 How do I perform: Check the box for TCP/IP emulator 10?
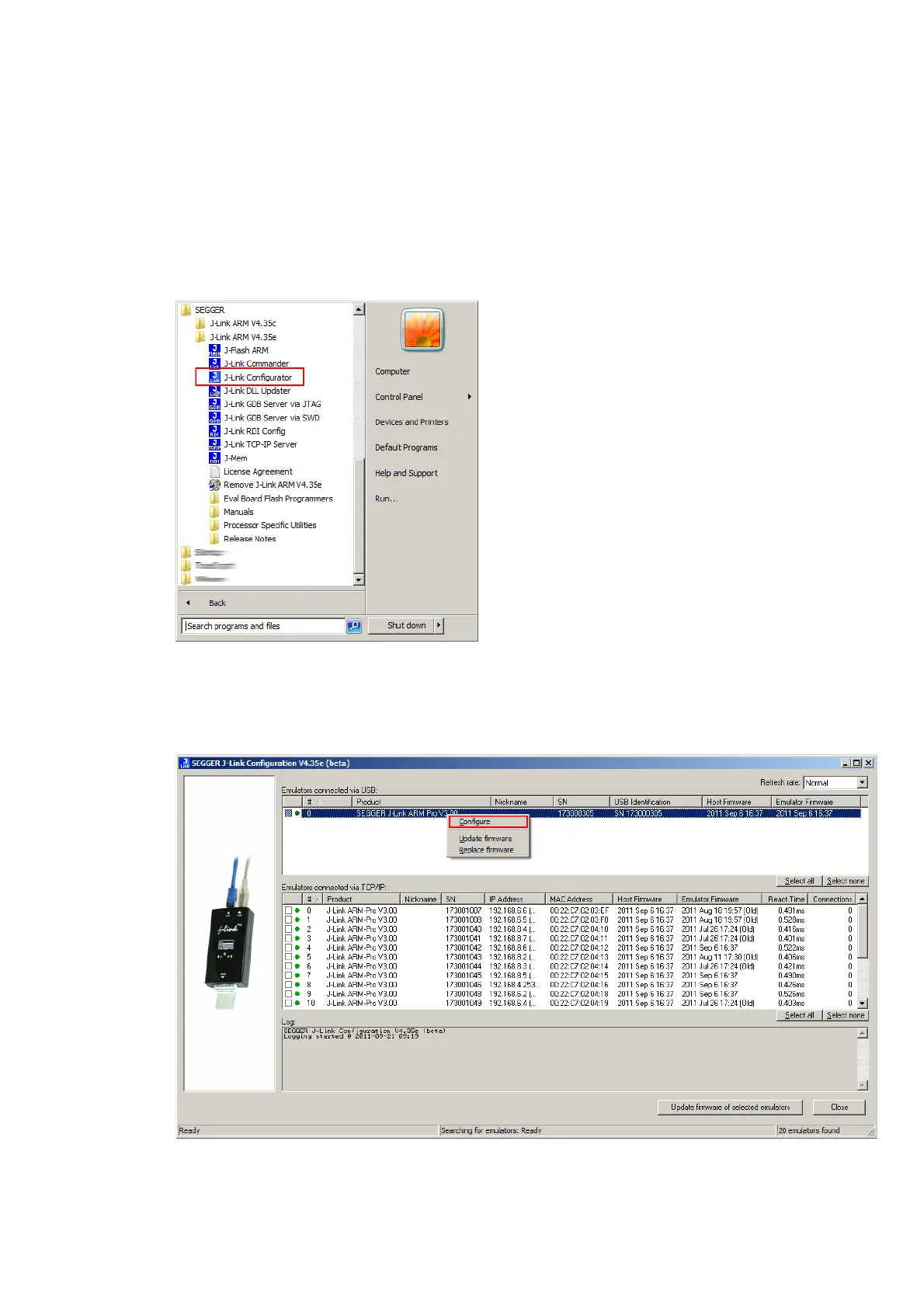[x=288, y=1003]
